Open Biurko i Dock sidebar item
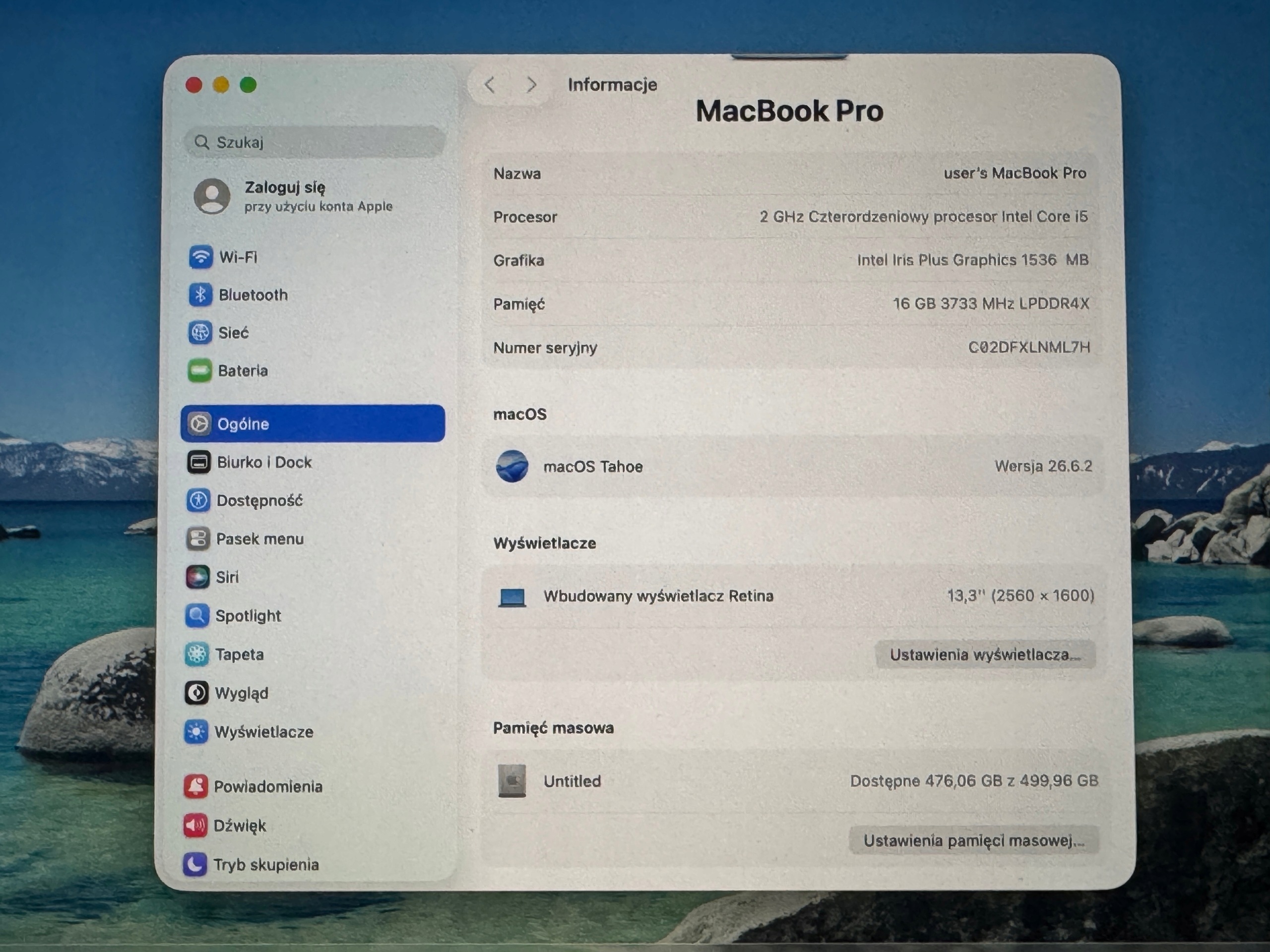The height and width of the screenshot is (952, 1270). pos(313,462)
